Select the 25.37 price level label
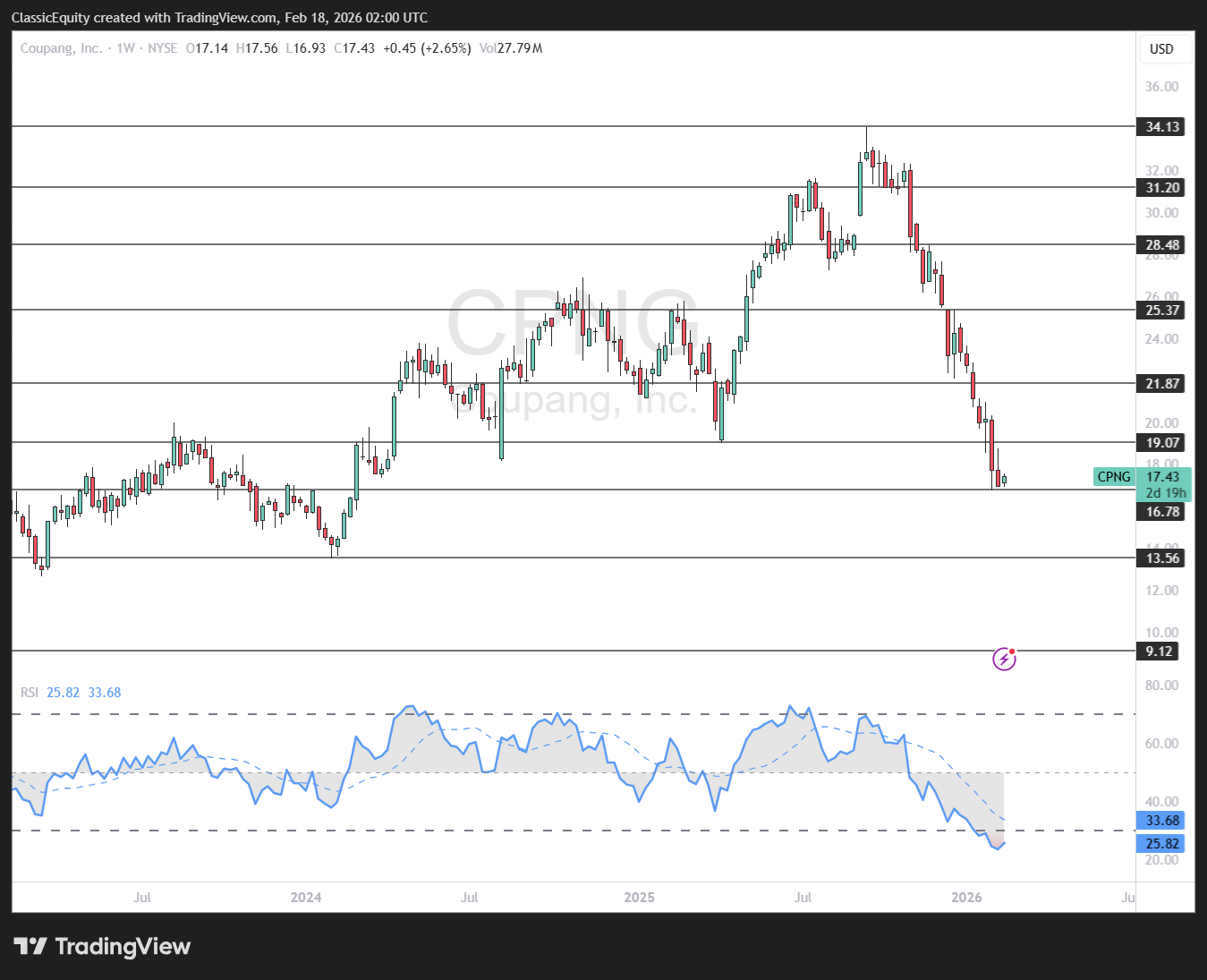1207x980 pixels. click(1162, 311)
